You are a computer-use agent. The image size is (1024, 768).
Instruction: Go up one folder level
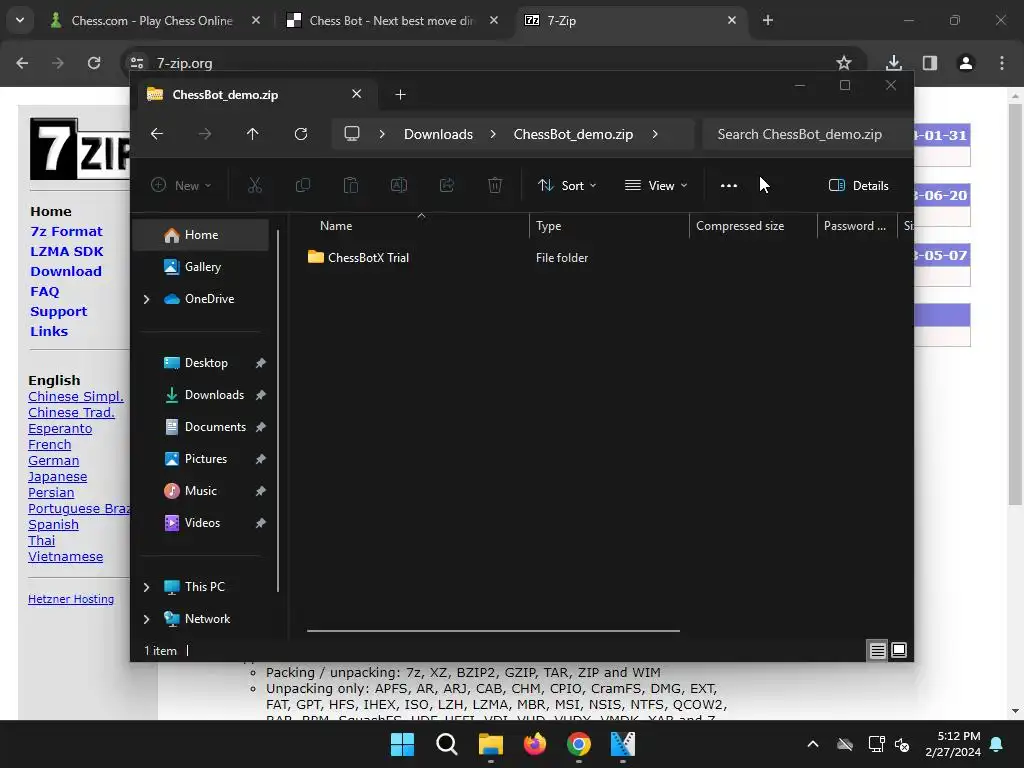(253, 134)
